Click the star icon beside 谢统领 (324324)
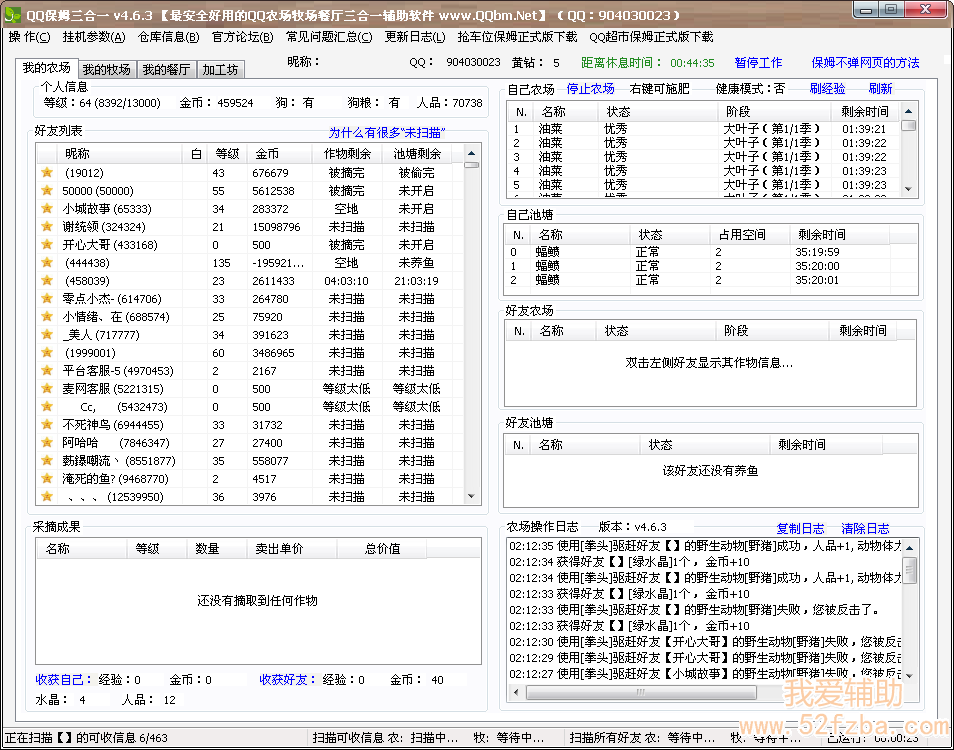954x750 pixels. (x=46, y=227)
